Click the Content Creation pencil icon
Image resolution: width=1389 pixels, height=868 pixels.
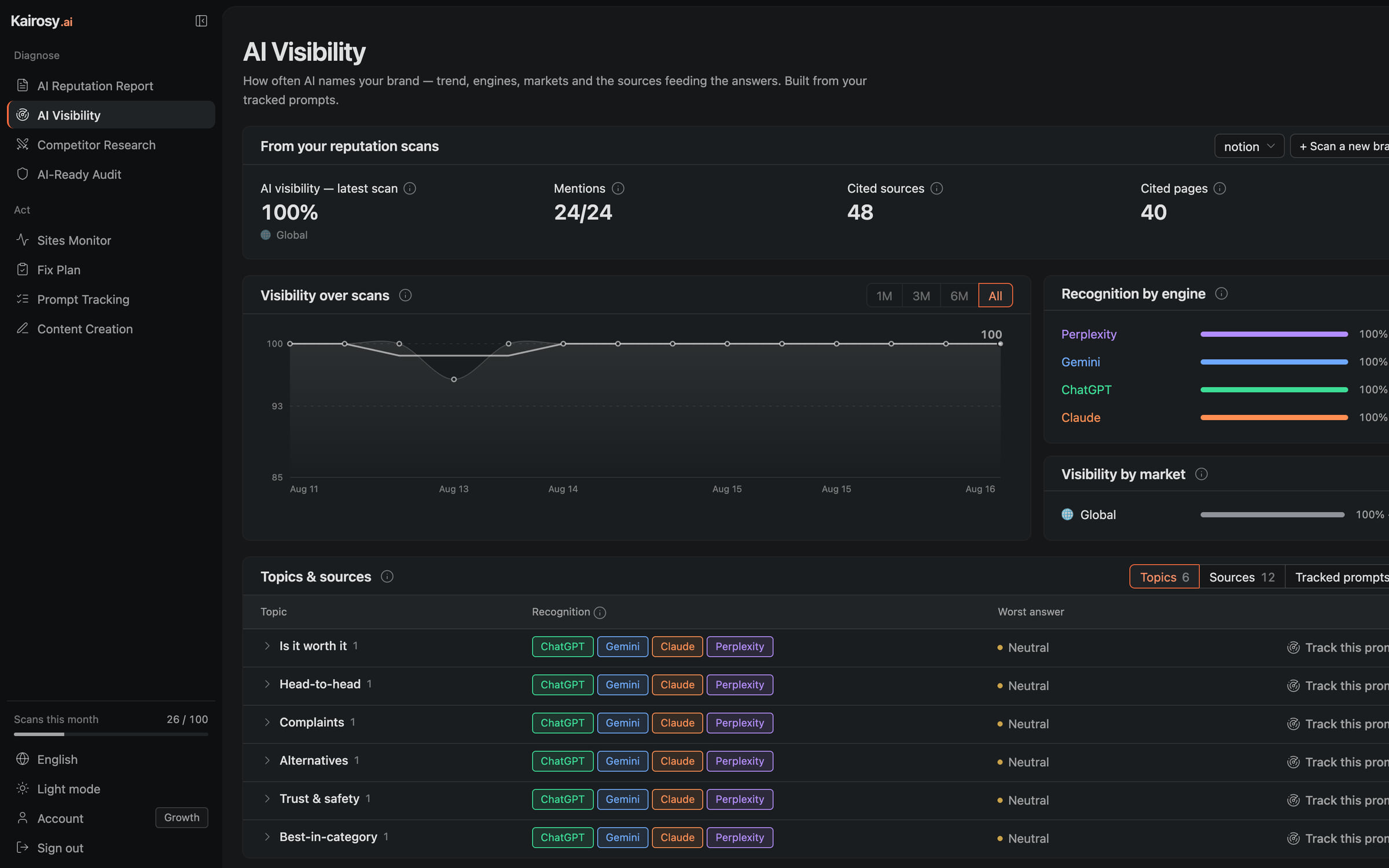pyautogui.click(x=23, y=329)
